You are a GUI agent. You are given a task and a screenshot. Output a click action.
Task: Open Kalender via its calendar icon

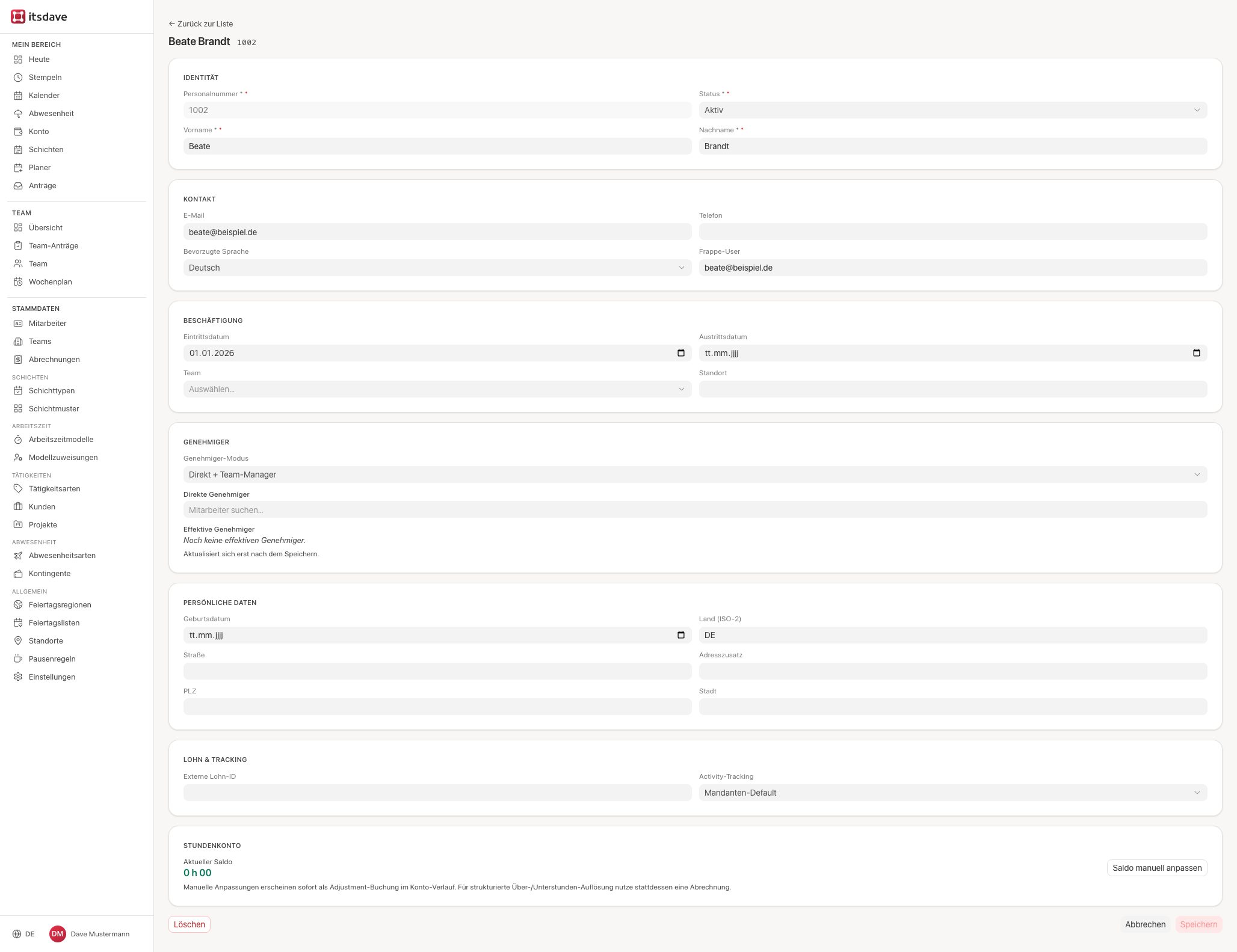tap(18, 96)
